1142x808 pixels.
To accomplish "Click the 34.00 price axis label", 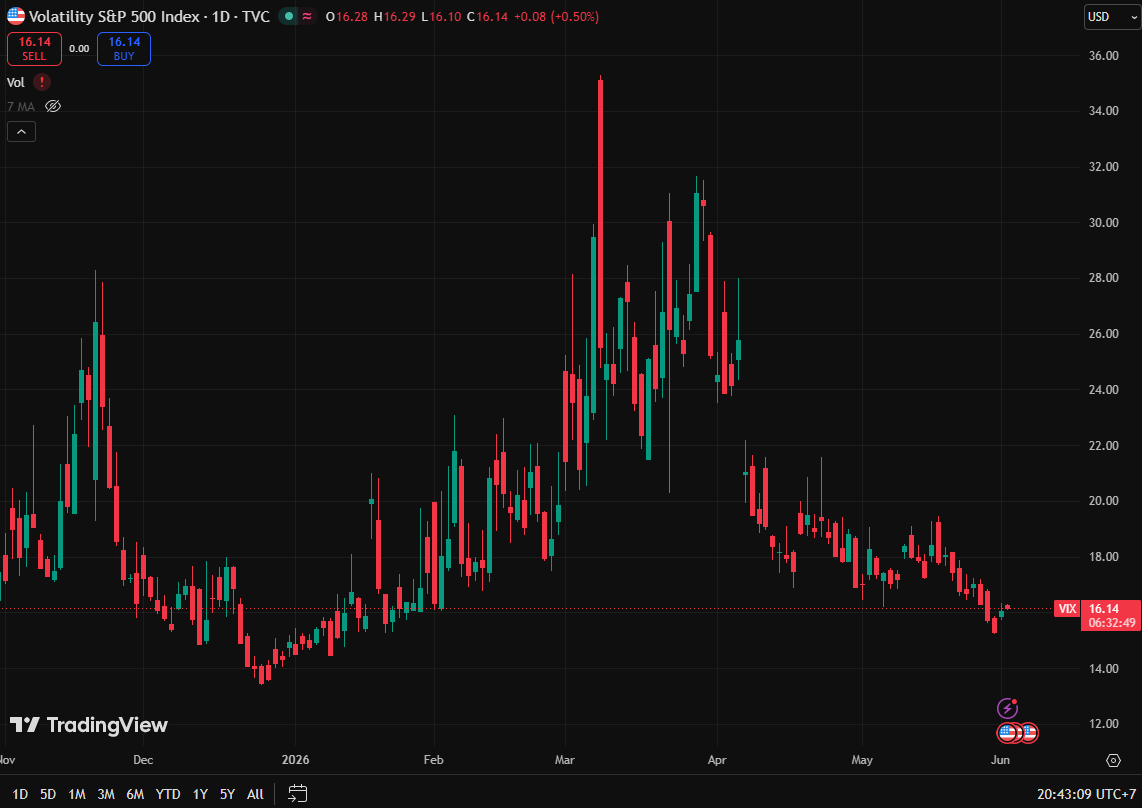I will tap(1103, 111).
